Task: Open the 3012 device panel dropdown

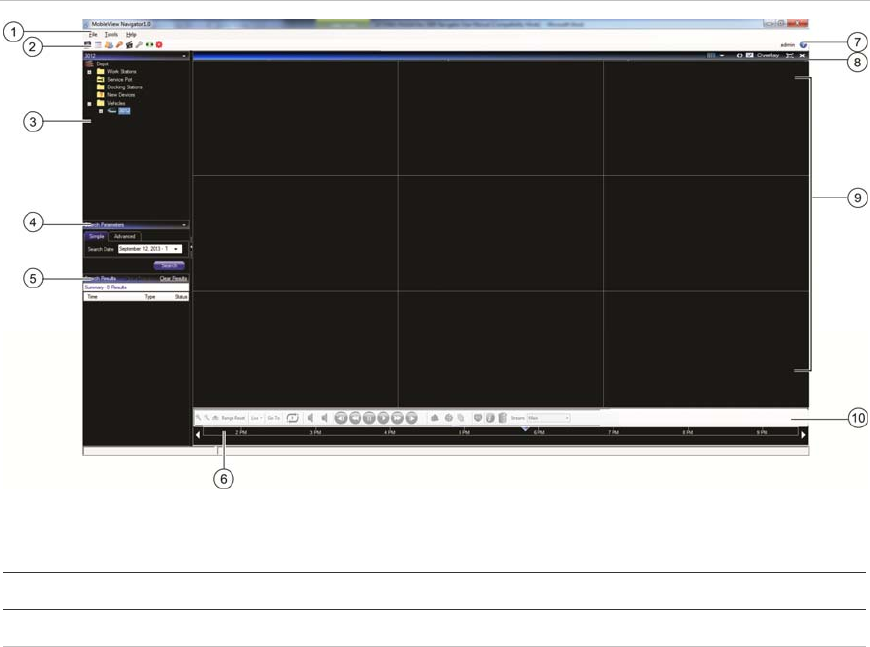Action: point(184,56)
